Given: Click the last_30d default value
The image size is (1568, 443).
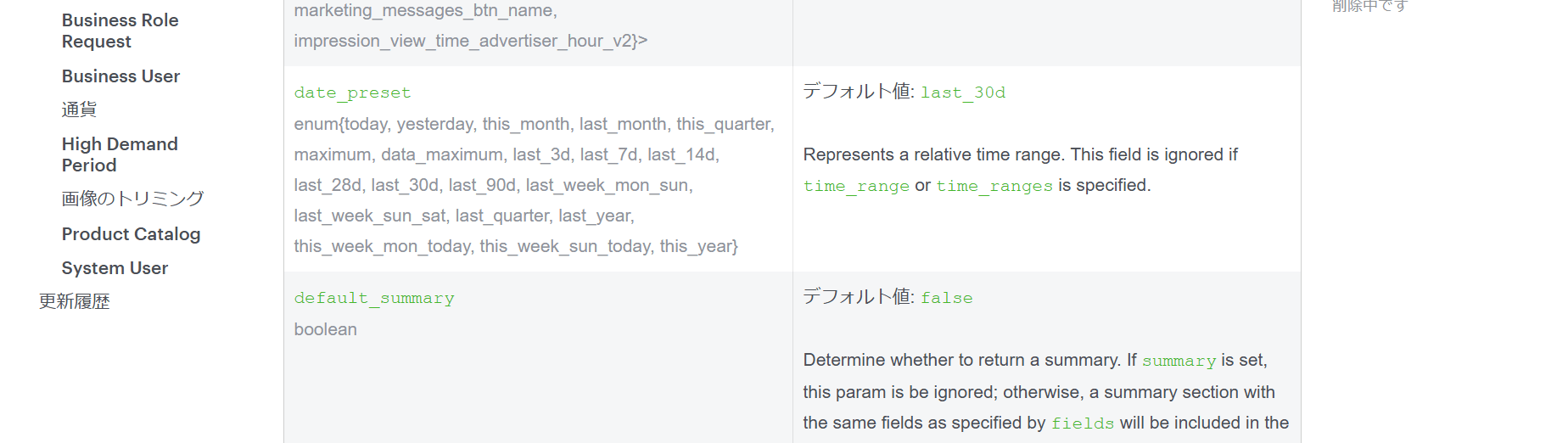Looking at the screenshot, I should point(963,93).
